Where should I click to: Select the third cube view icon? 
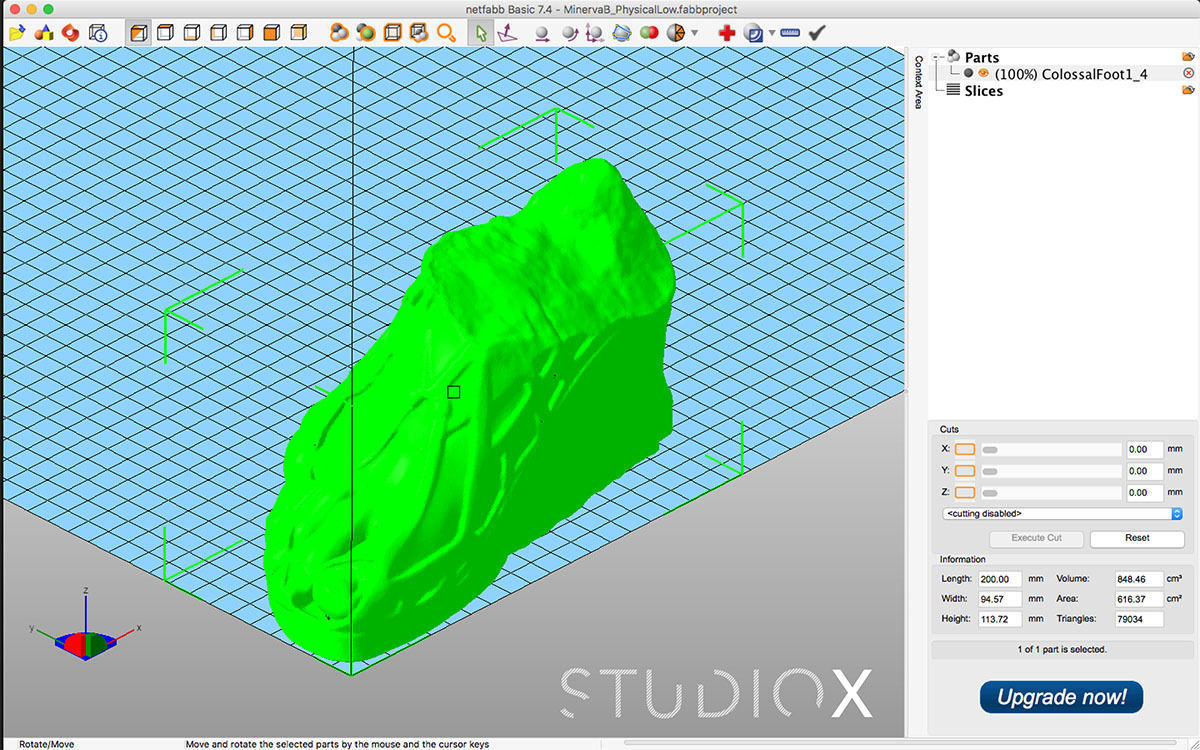192,33
